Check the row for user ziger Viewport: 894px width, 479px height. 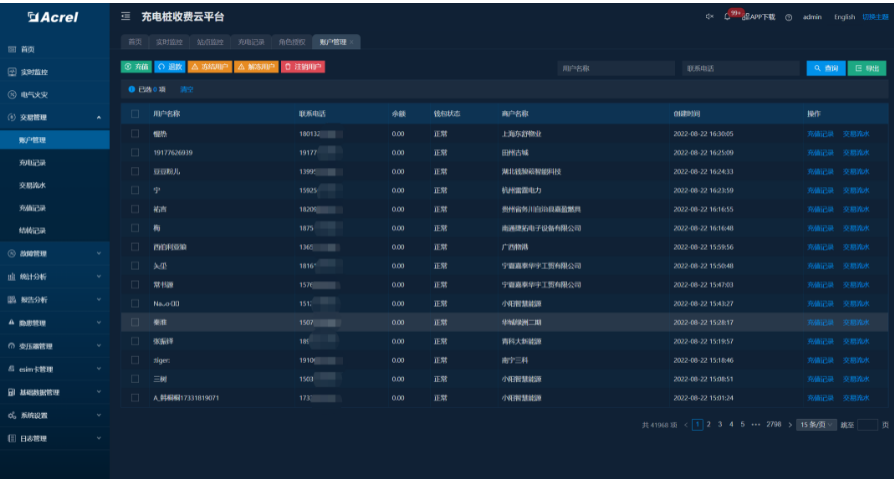pos(135,360)
